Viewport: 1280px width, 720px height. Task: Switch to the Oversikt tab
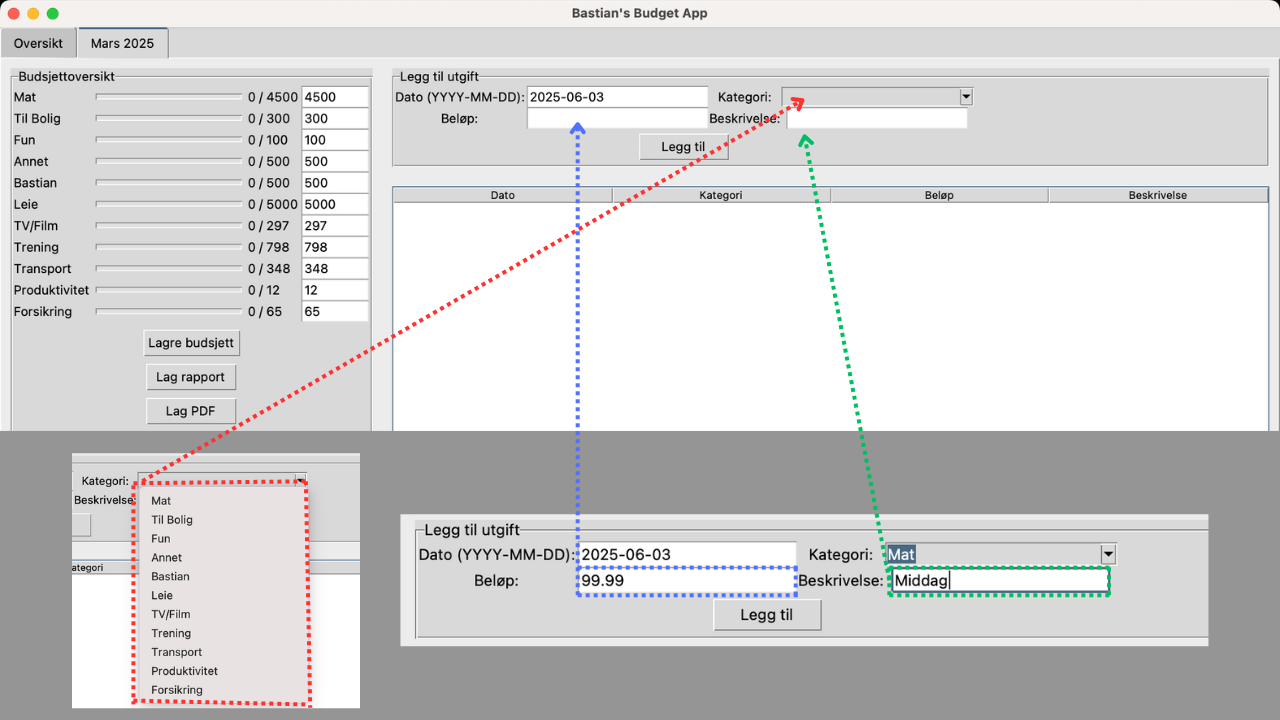pyautogui.click(x=38, y=44)
